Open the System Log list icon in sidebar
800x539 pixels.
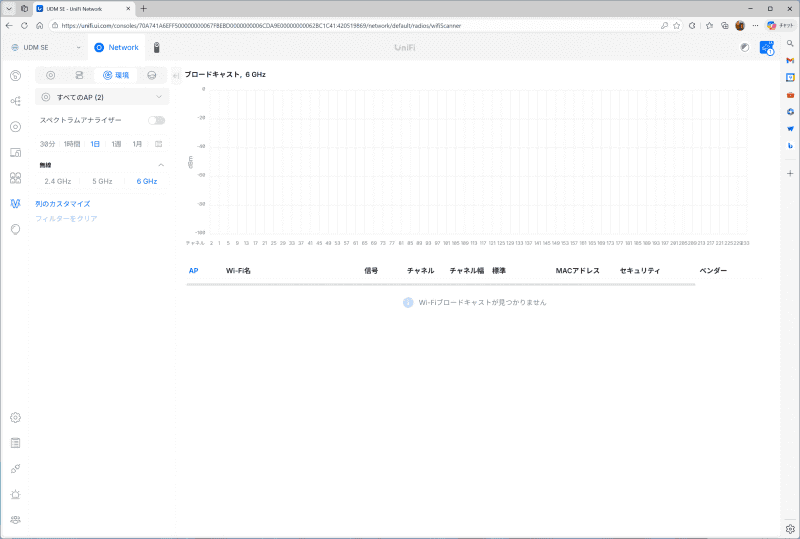coord(15,443)
